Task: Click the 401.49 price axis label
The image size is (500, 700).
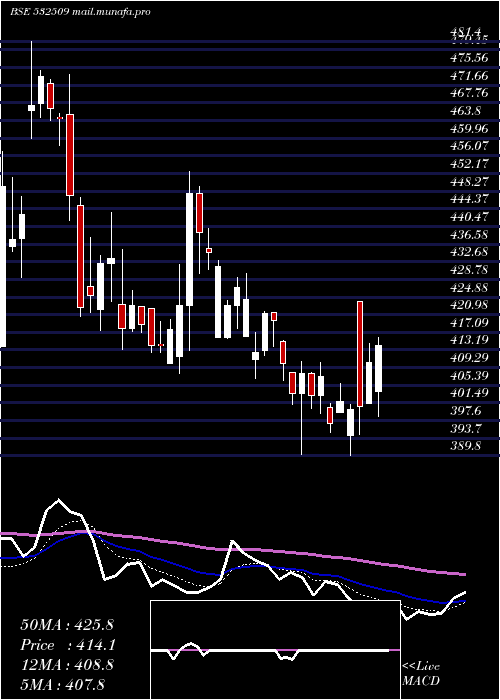Action: pos(469,393)
